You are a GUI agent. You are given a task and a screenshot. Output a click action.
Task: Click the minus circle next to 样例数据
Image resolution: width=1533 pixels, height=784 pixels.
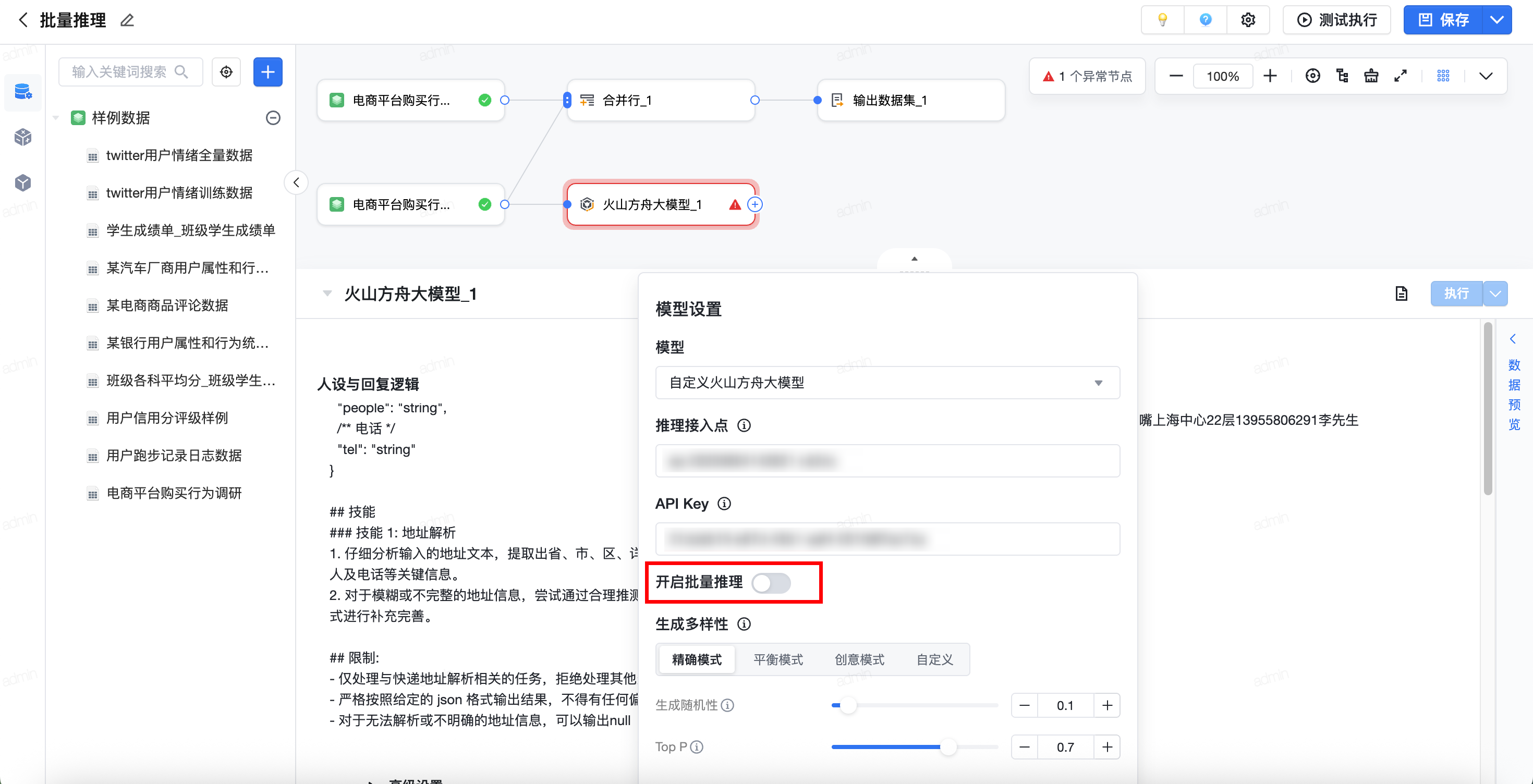(x=273, y=118)
